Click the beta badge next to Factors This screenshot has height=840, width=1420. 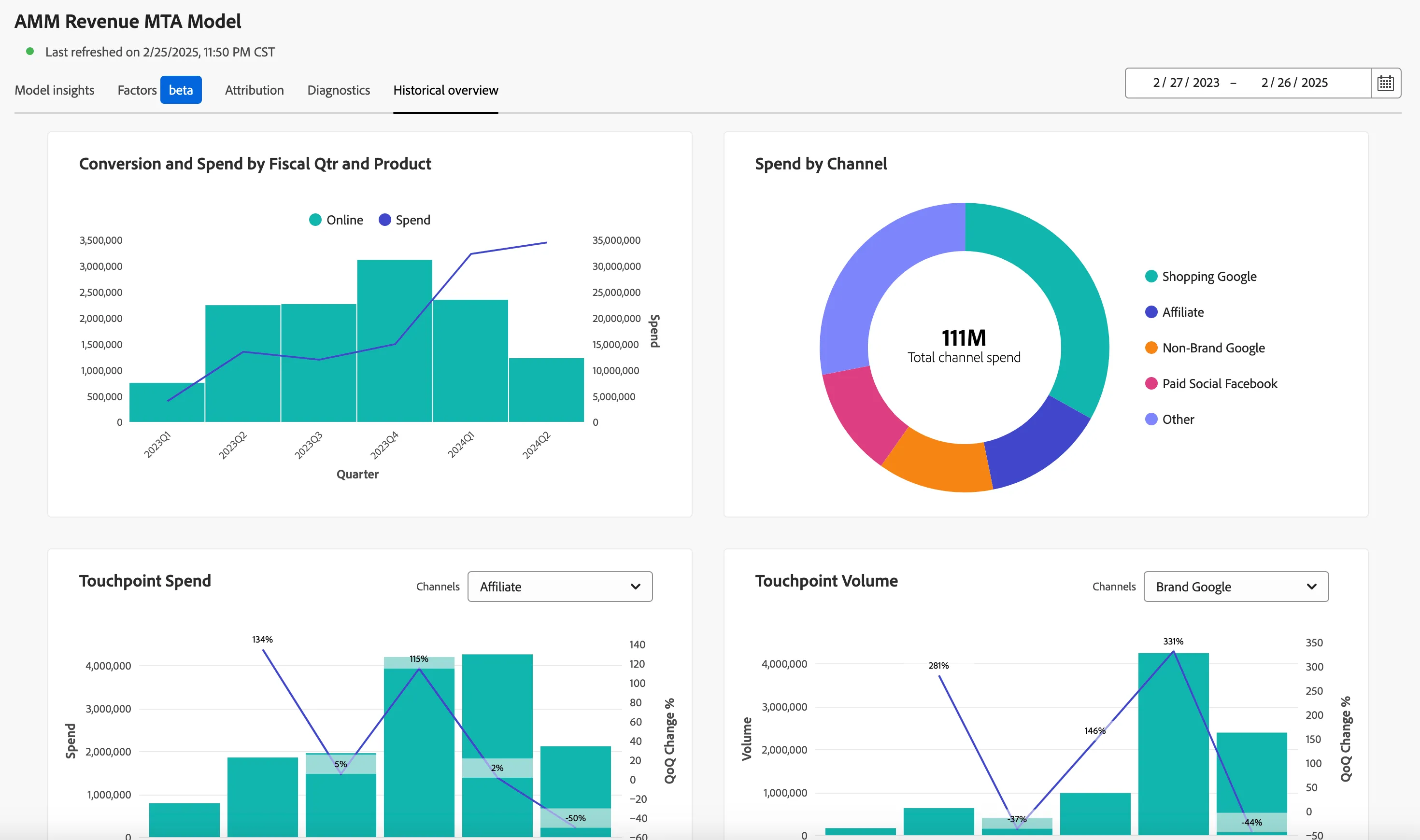pos(181,90)
